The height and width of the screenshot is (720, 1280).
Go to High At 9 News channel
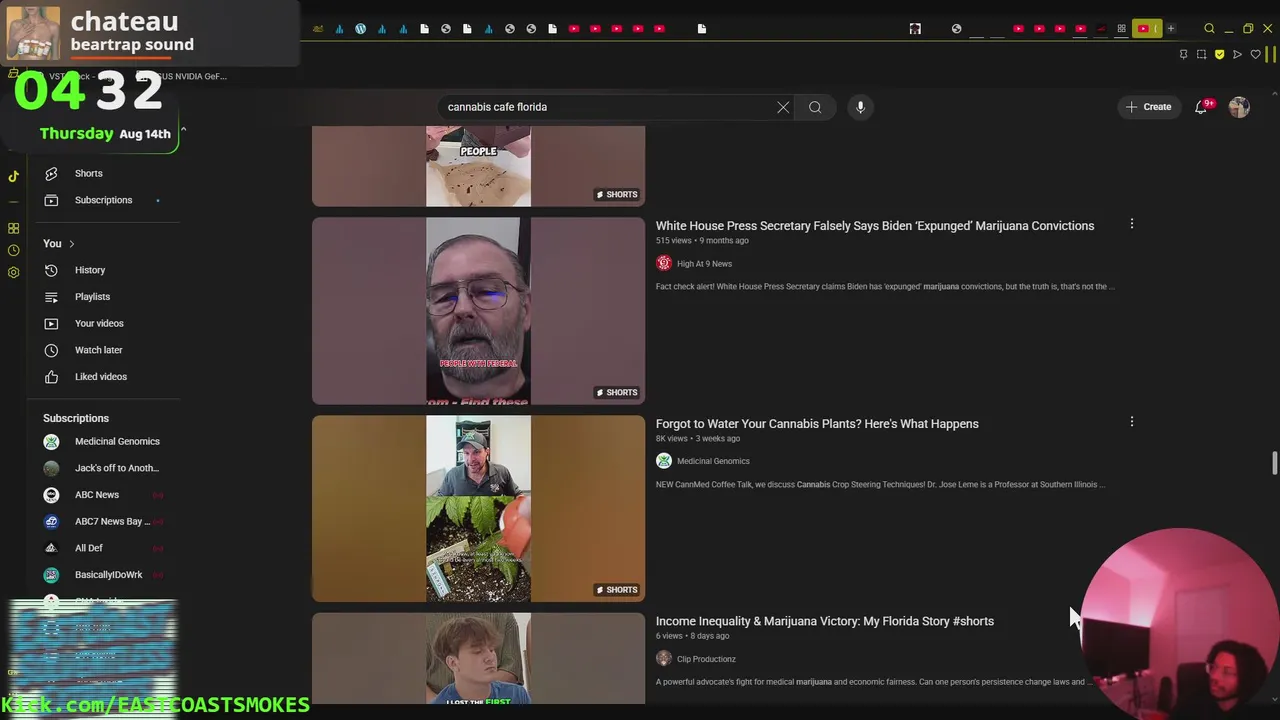(704, 264)
